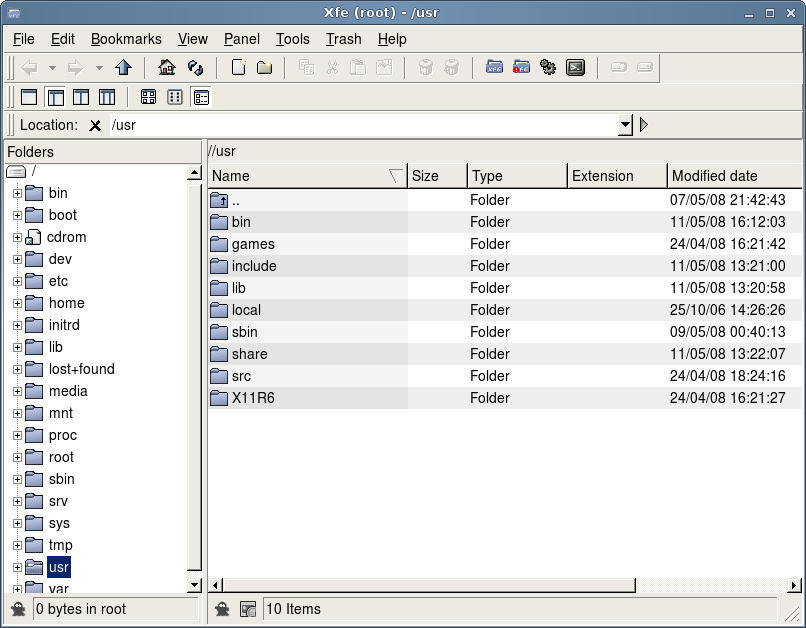Screen dimensions: 806x628
Task: Create a new folder
Action: [265, 67]
